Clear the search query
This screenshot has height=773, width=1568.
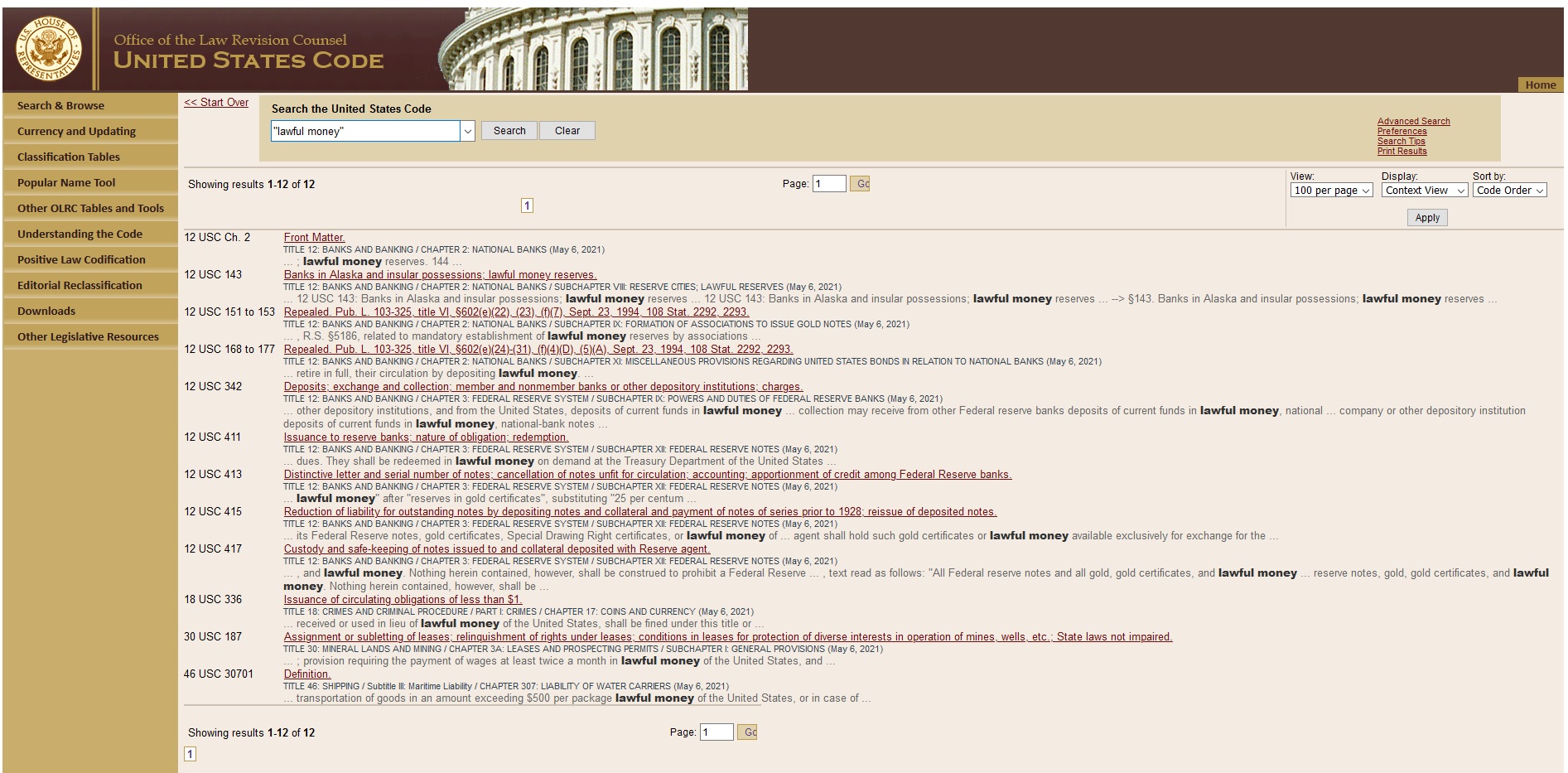[x=567, y=131]
